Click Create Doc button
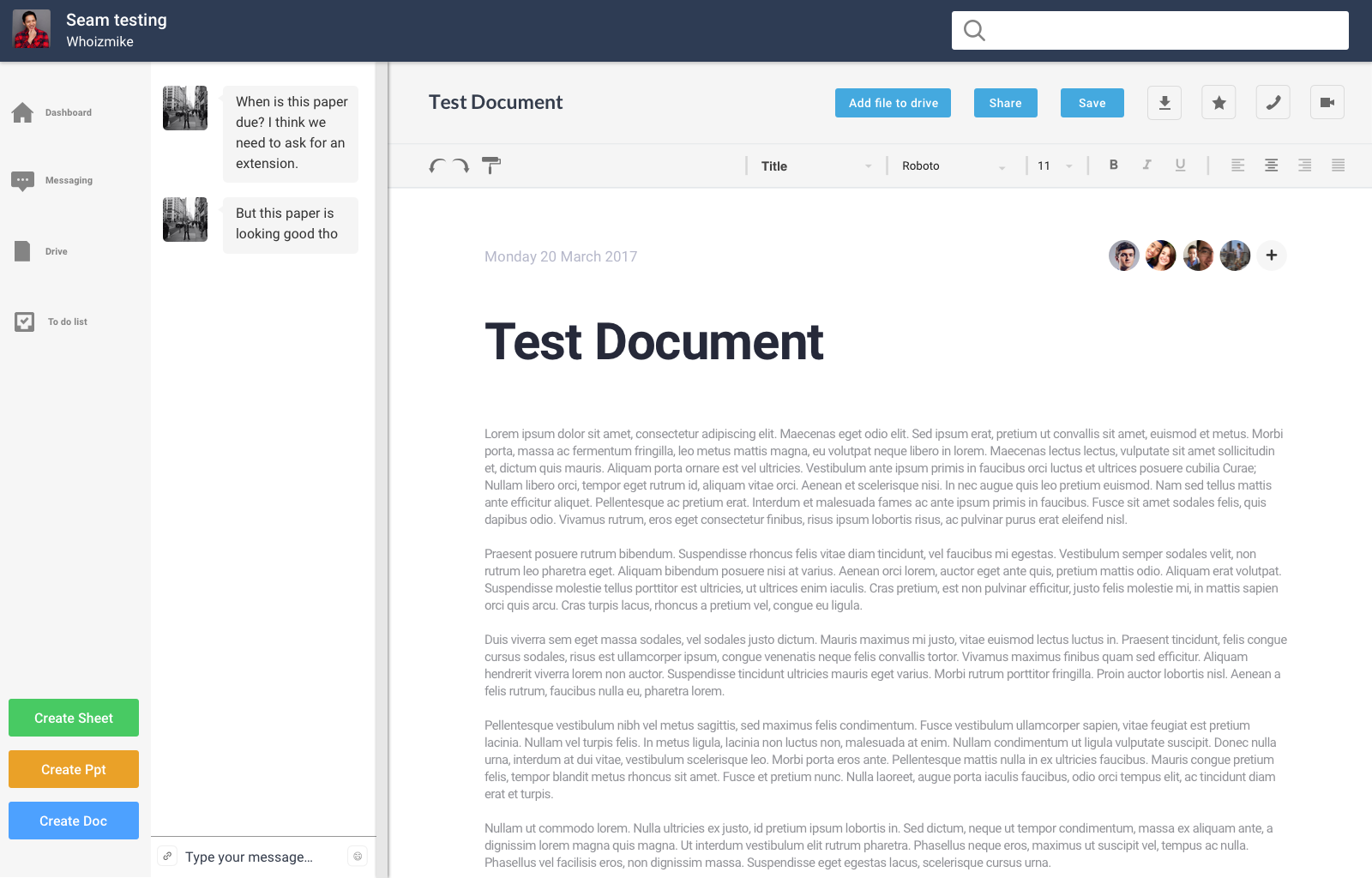Image resolution: width=1372 pixels, height=878 pixels. pyautogui.click(x=74, y=821)
